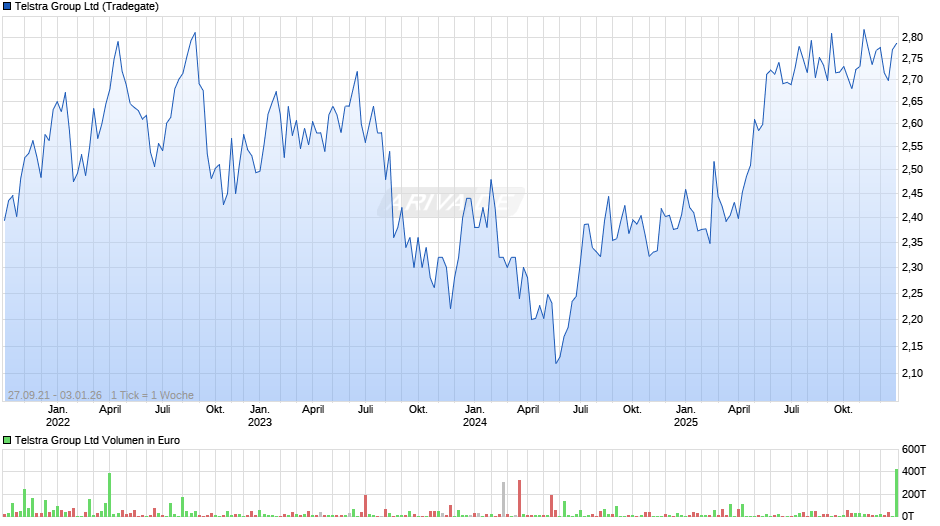This screenshot has height=526, width=940.
Task: Click the 2,40 price axis label
Action: pyautogui.click(x=912, y=217)
